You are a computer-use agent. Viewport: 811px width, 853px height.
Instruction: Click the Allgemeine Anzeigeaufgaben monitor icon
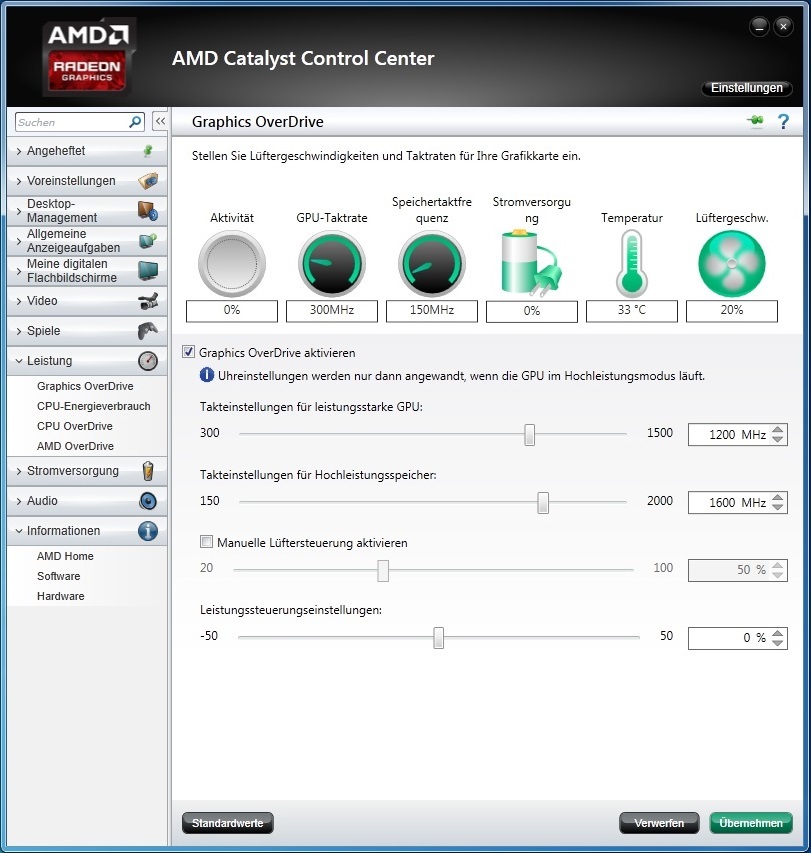tap(148, 240)
